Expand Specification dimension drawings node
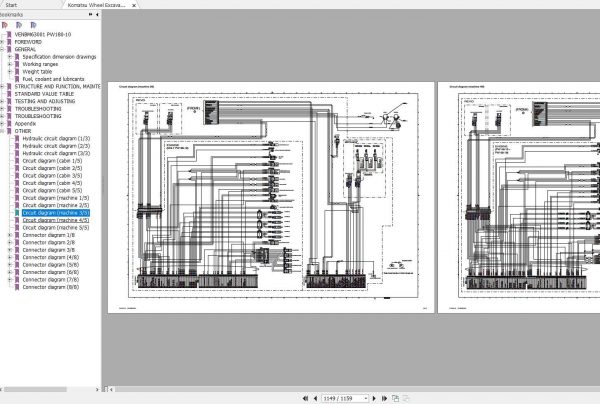This screenshot has height=404, width=600. pyautogui.click(x=10, y=57)
